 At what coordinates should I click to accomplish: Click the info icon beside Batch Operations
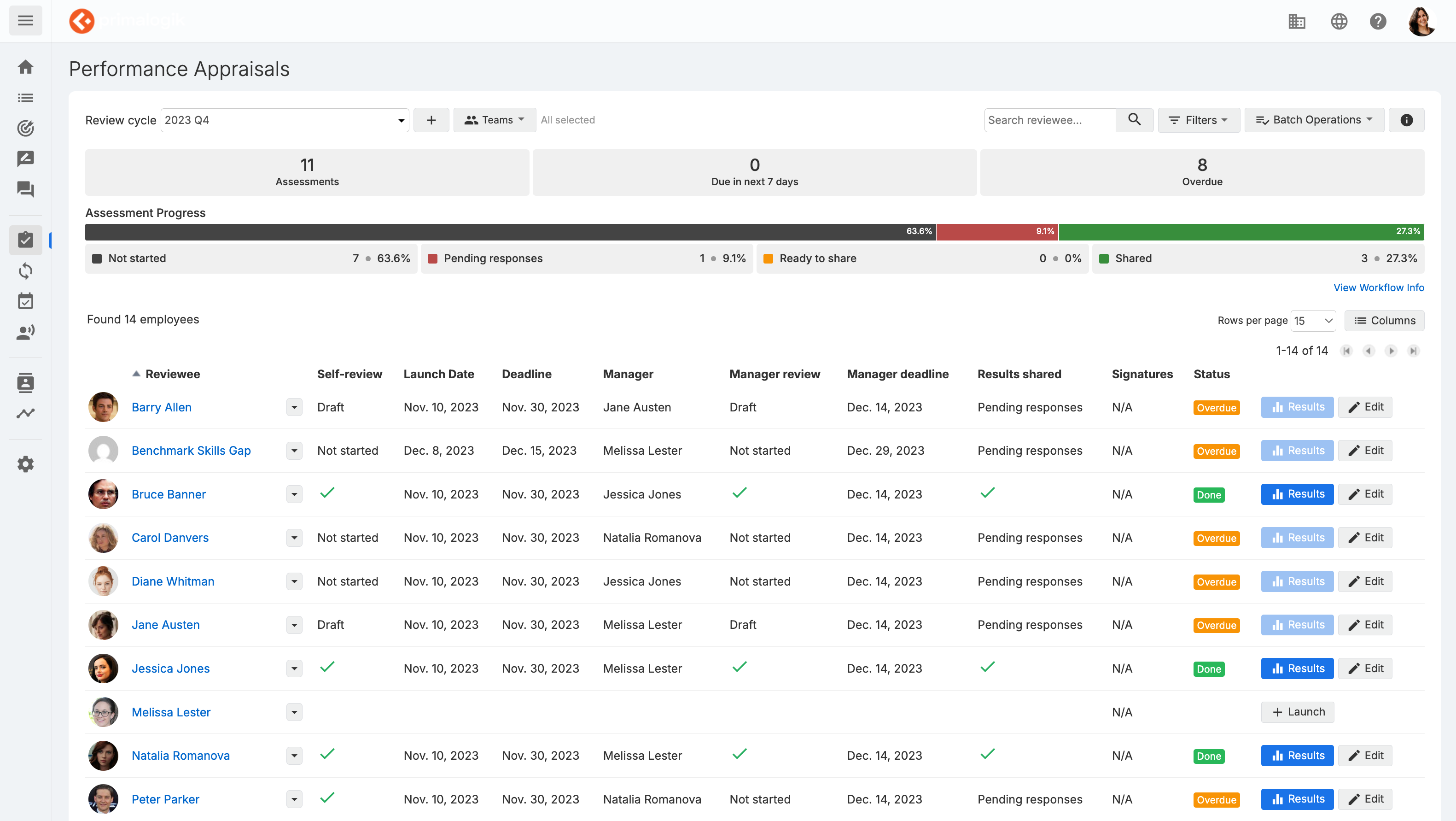coord(1406,120)
